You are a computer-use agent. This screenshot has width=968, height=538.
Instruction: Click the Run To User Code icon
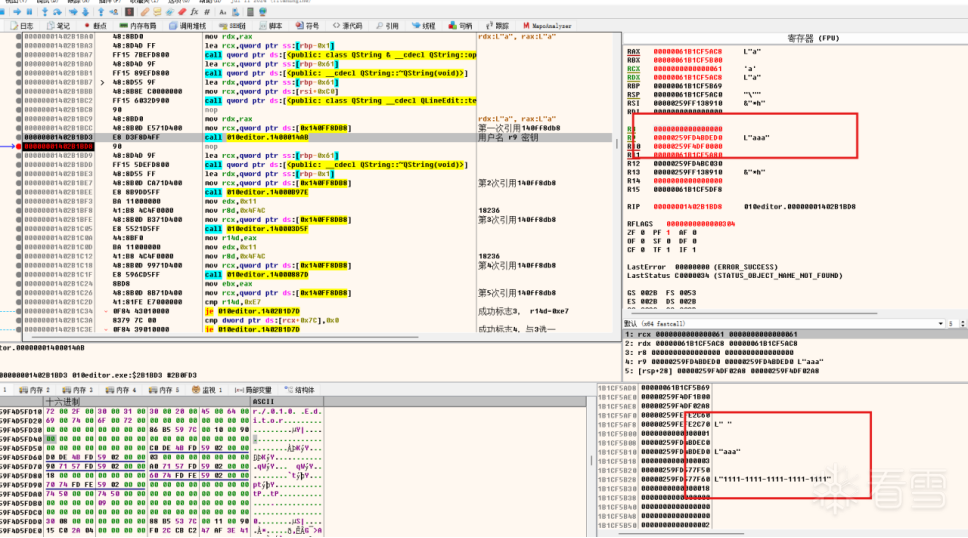click(114, 12)
